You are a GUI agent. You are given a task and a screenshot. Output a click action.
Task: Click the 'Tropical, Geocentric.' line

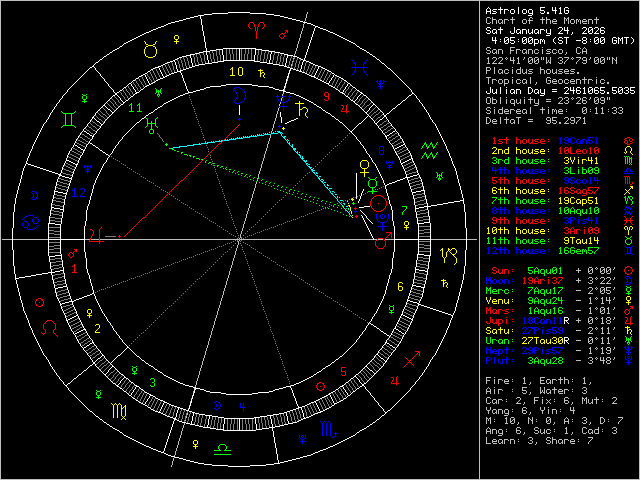click(x=548, y=81)
